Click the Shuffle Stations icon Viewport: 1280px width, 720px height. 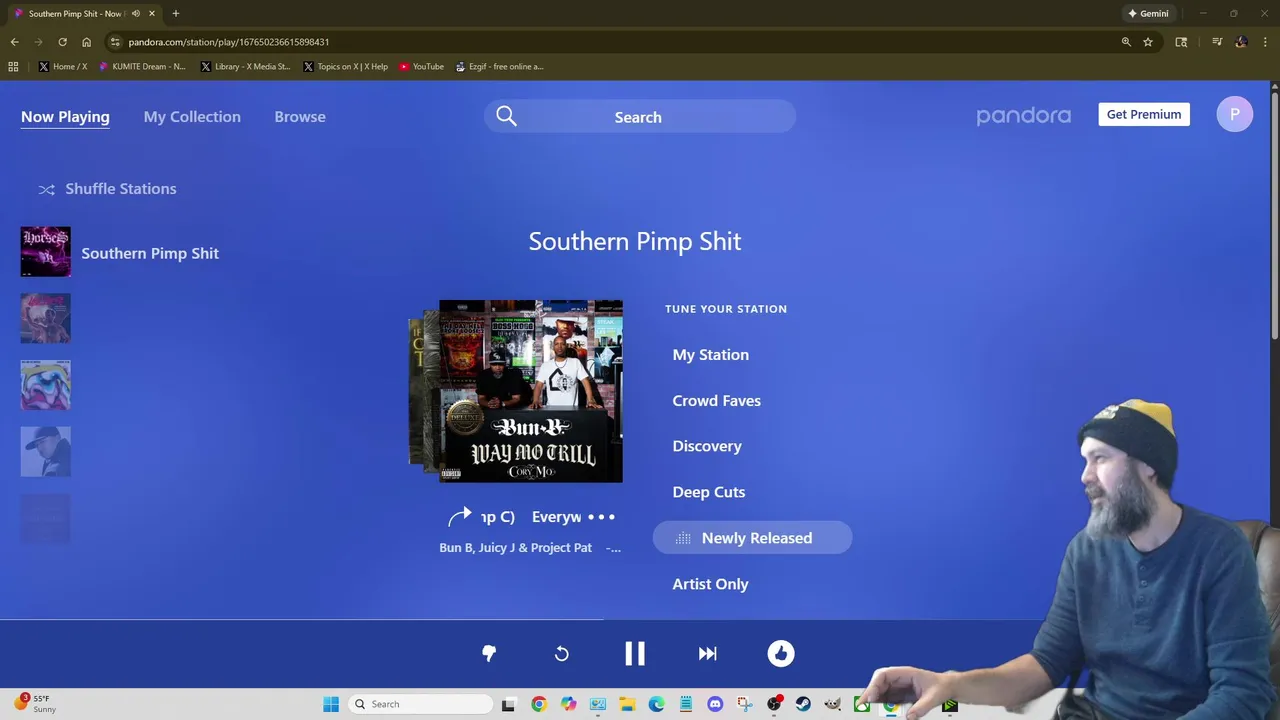[46, 189]
